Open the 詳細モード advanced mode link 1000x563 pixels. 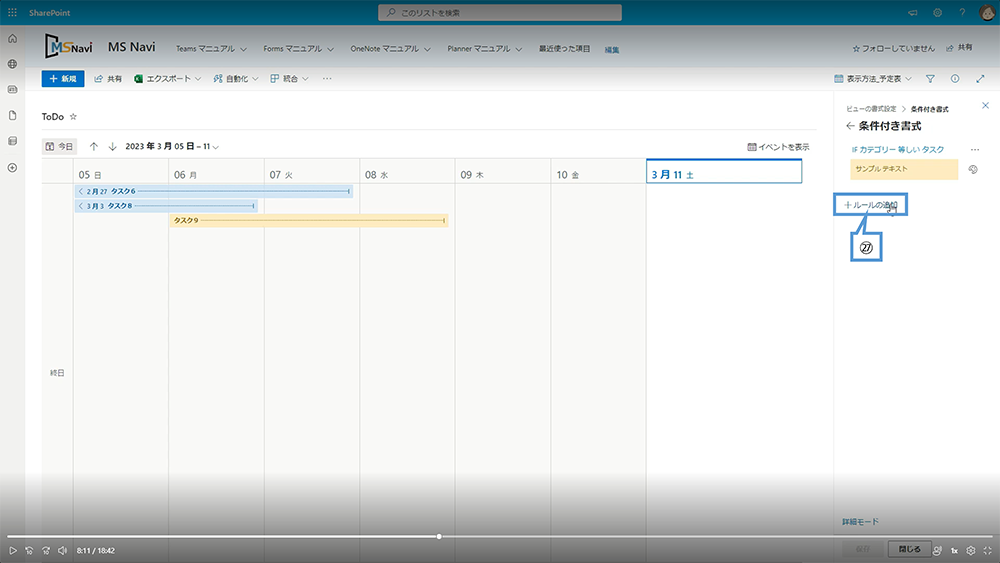coord(860,522)
